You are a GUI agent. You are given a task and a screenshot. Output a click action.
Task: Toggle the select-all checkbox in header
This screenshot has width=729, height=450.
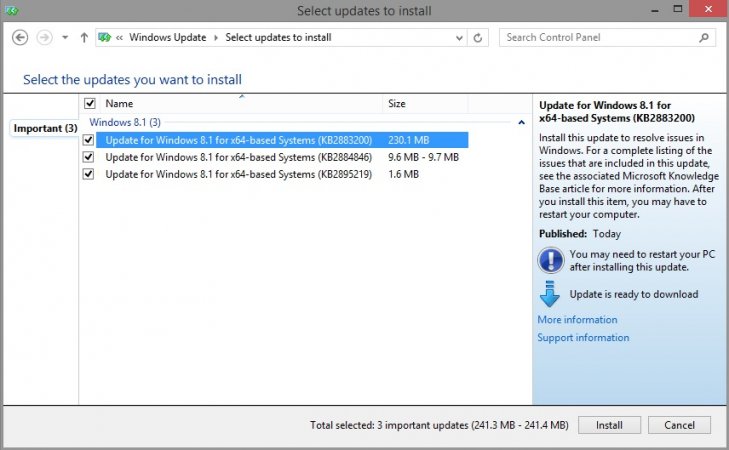(89, 103)
